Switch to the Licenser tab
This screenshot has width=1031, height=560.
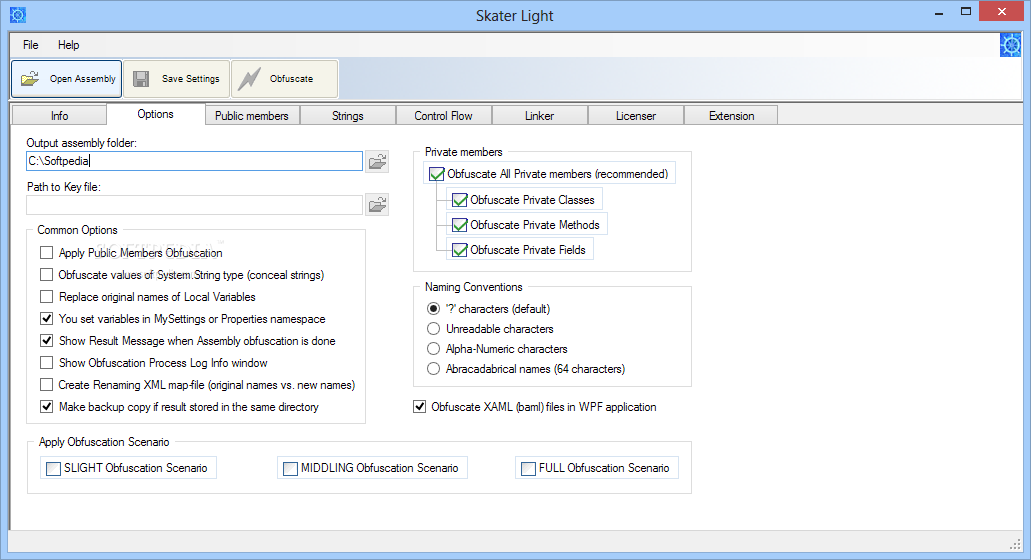tap(636, 116)
